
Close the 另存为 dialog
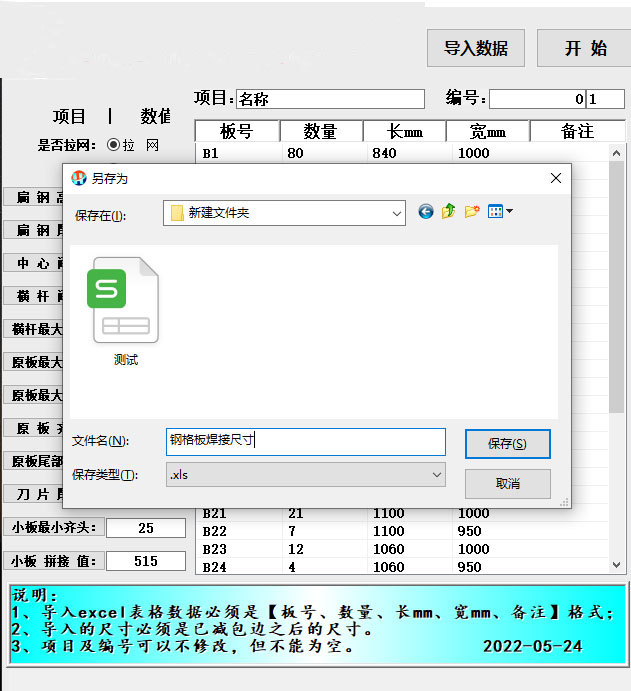tap(555, 178)
